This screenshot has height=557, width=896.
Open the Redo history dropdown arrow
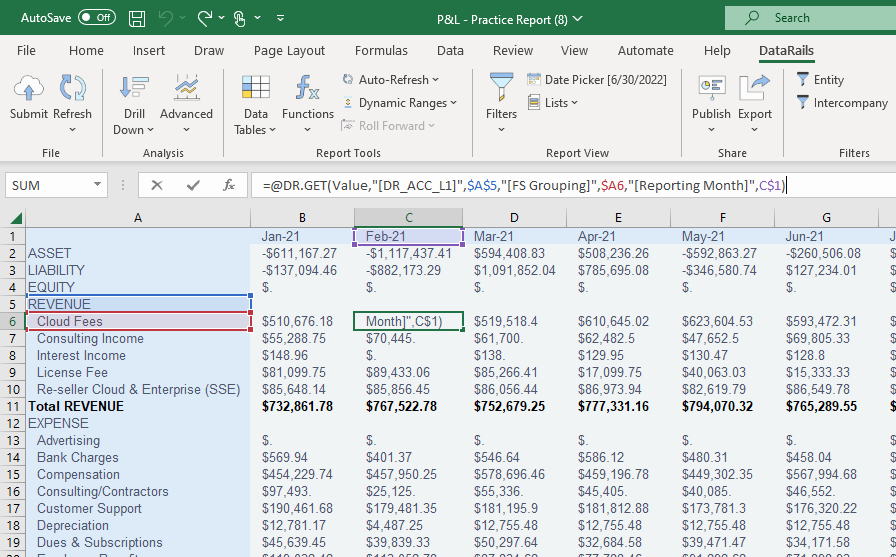222,18
